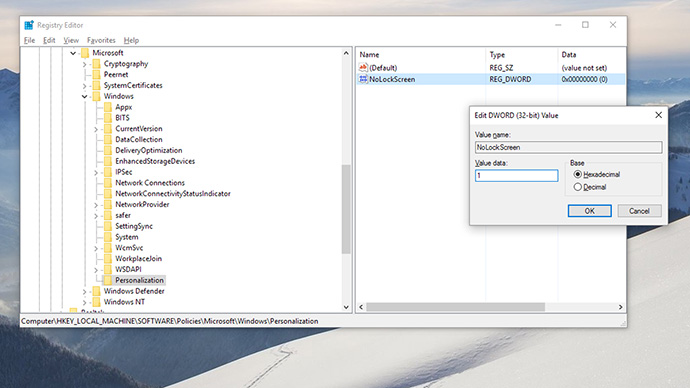
Task: Collapse the Windows key
Action: [84, 96]
